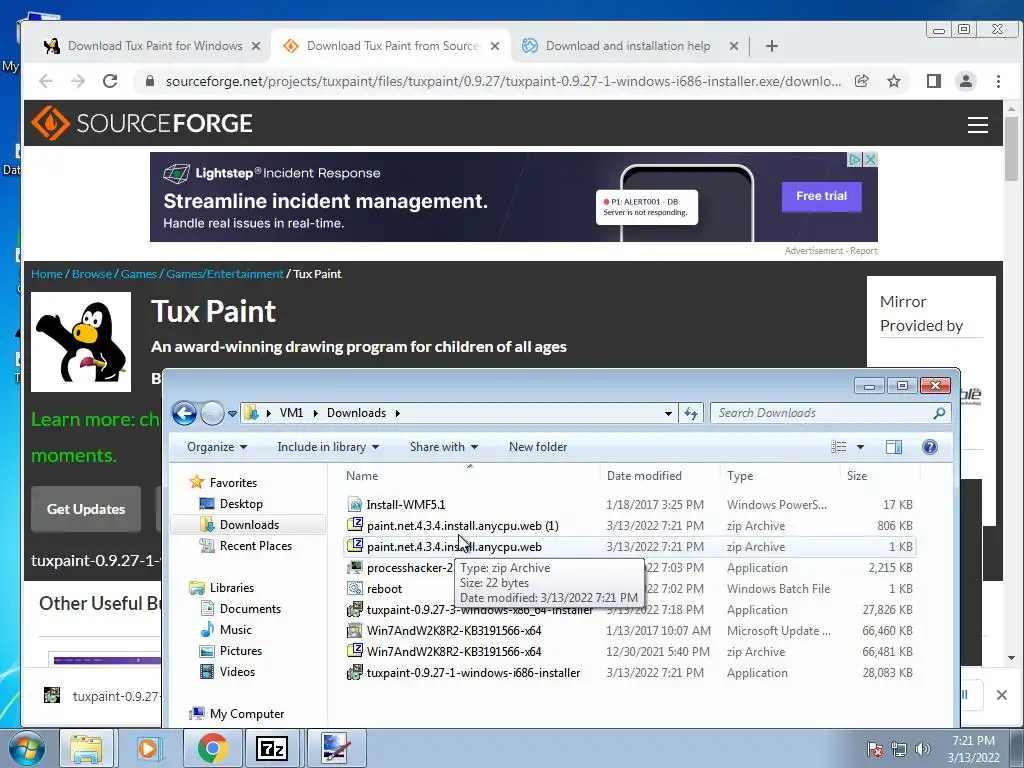1024x768 pixels.
Task: Open a new Chrome tab with plus
Action: click(x=771, y=46)
